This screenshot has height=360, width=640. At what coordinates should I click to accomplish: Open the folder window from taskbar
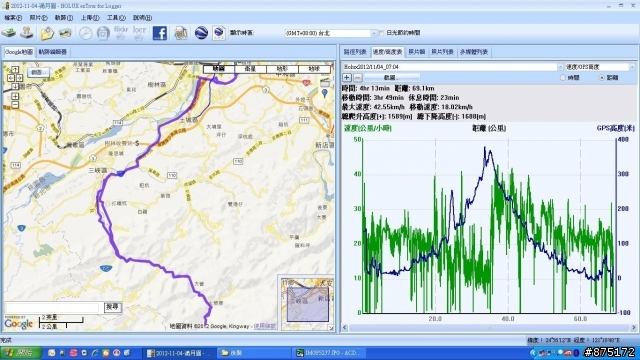[253, 353]
